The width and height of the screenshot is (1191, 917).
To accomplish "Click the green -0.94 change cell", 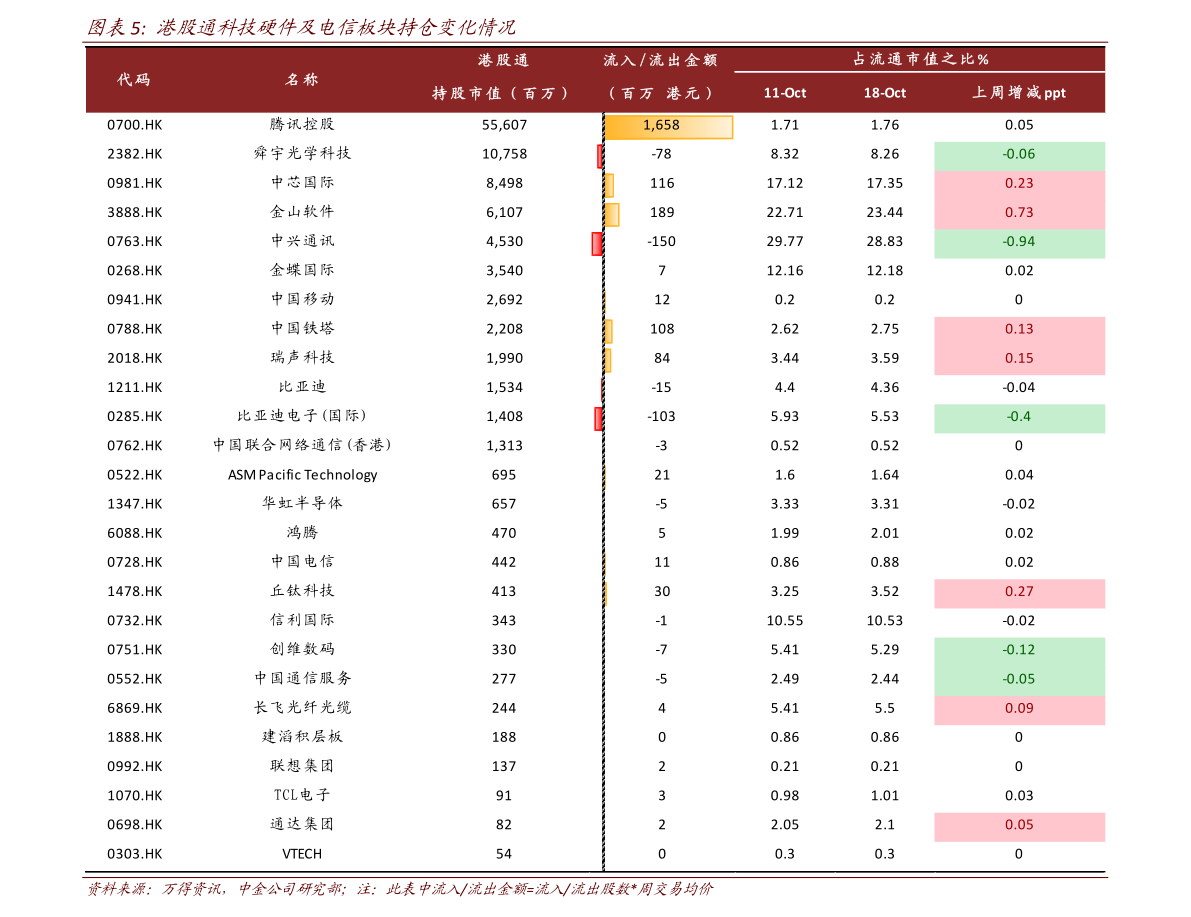I will coord(1019,243).
